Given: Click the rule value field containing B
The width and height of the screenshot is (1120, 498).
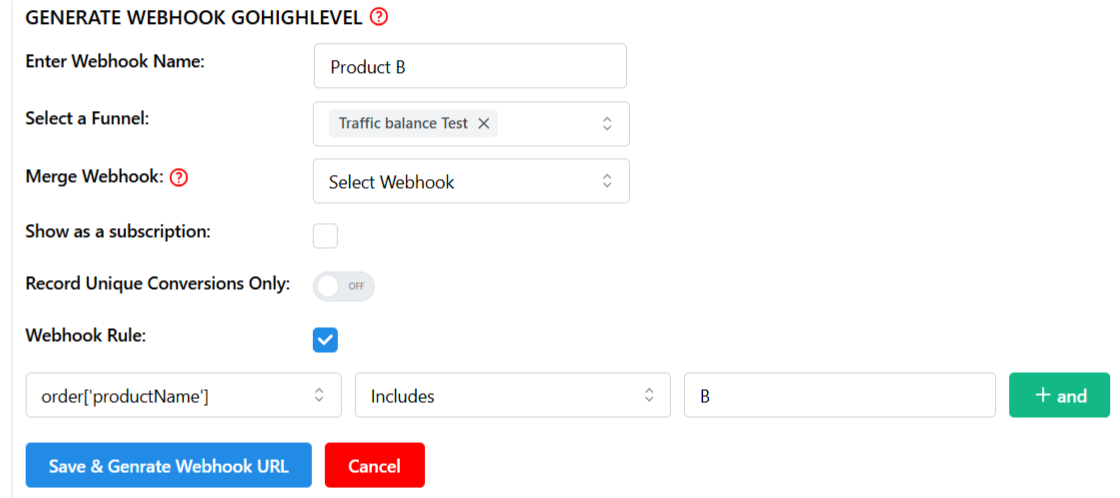Looking at the screenshot, I should pos(840,394).
